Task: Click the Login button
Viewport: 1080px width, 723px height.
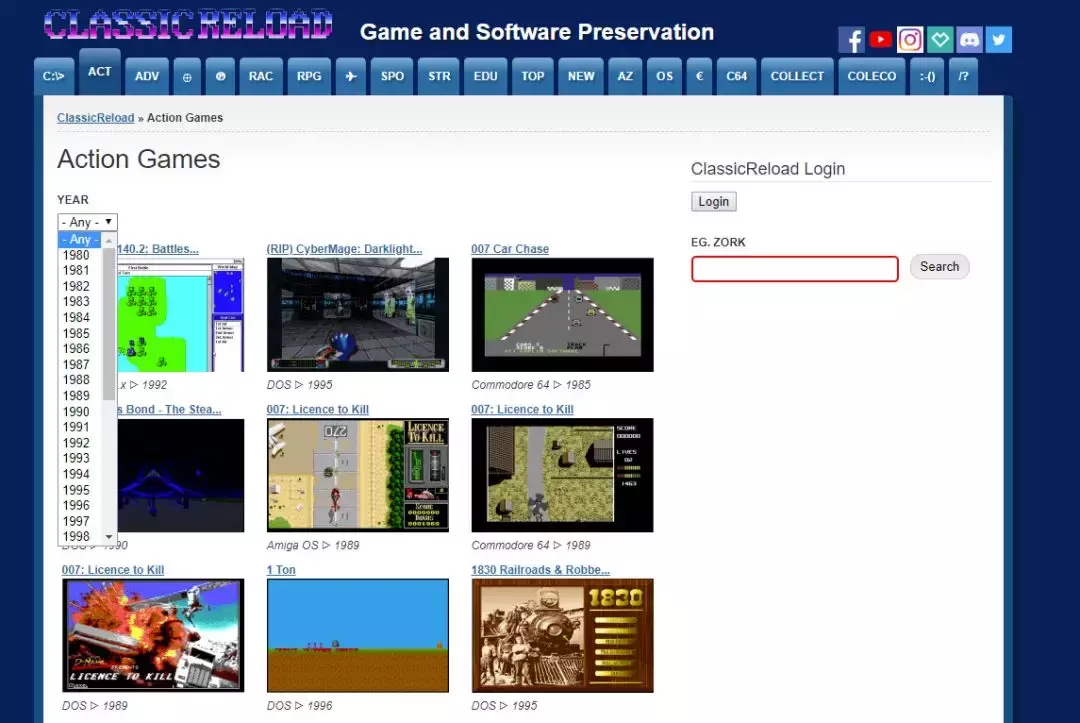Action: 714,202
